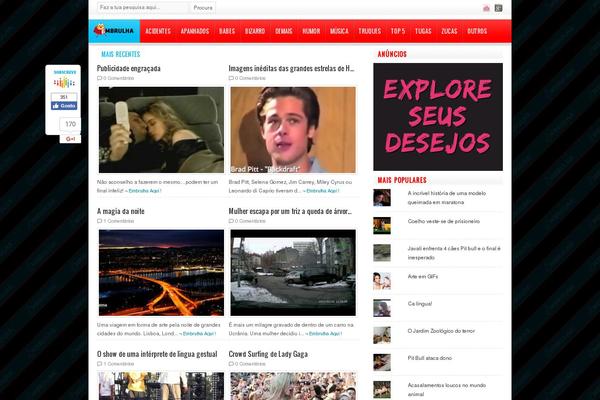Open the post titled Publicidade engraçada

[129, 69]
